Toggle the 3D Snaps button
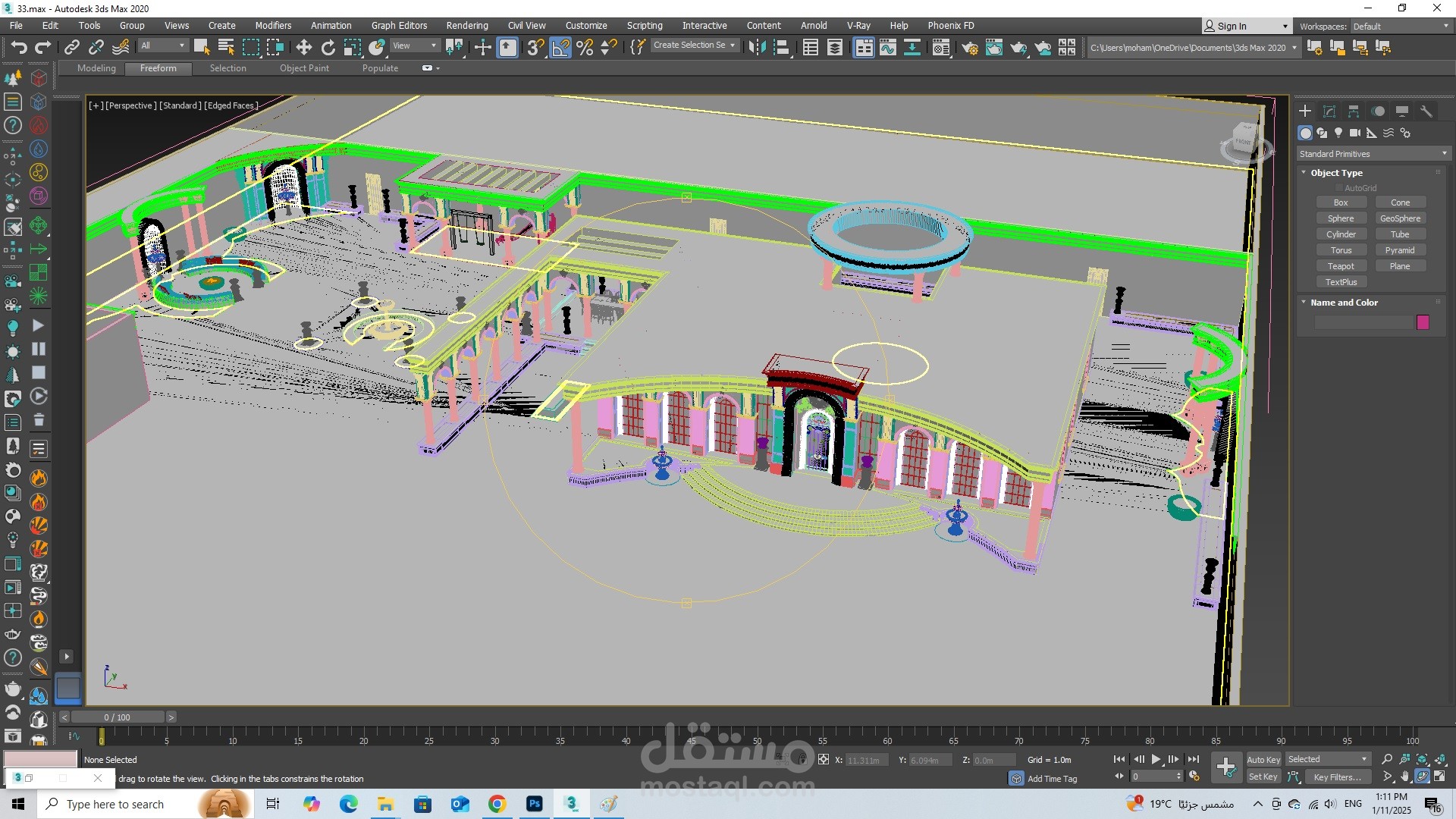Viewport: 1456px width, 819px height. pyautogui.click(x=535, y=48)
